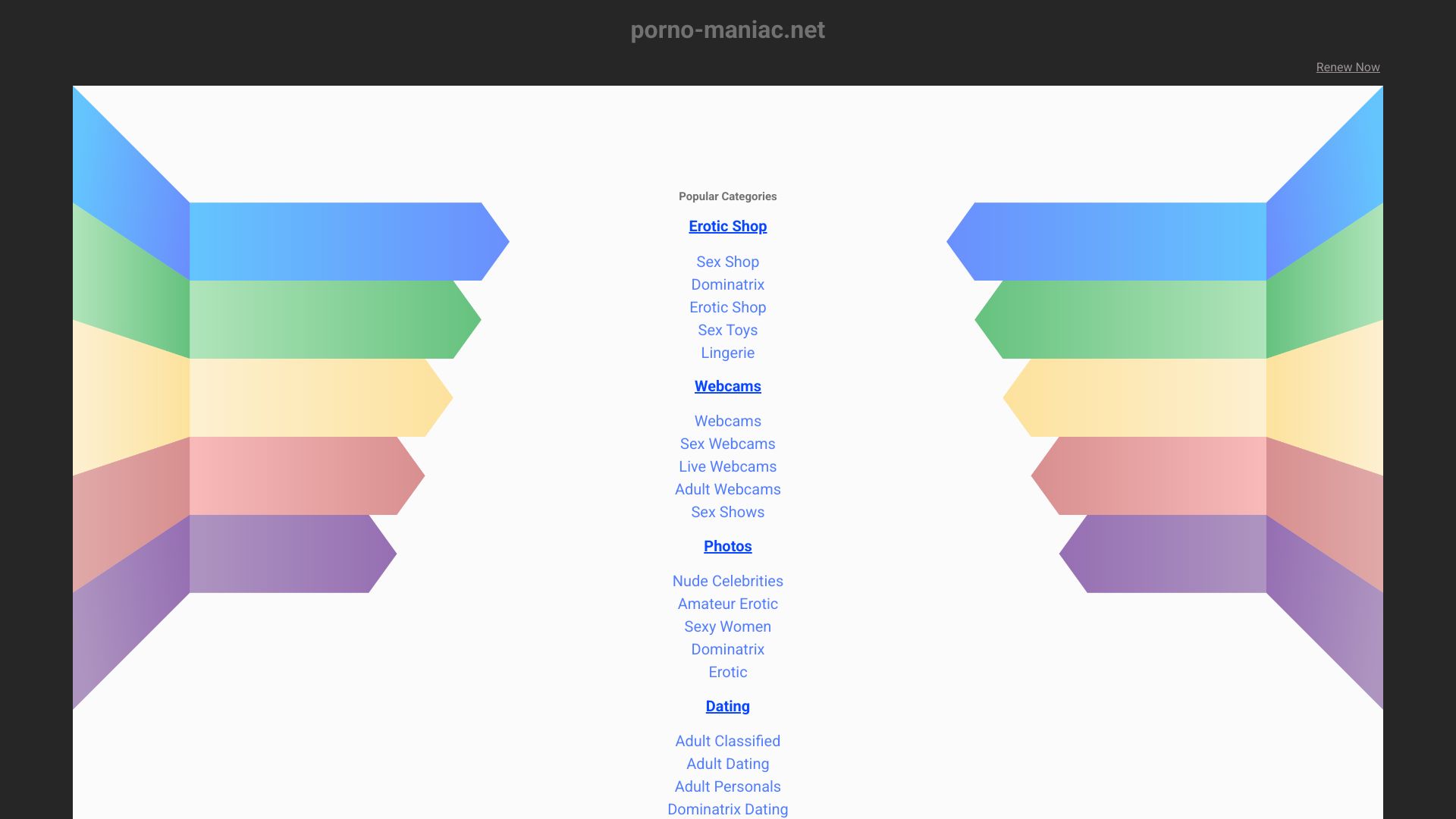Open the bold Erotic Shop category heading
Viewport: 1456px width, 819px height.
pyautogui.click(x=727, y=226)
